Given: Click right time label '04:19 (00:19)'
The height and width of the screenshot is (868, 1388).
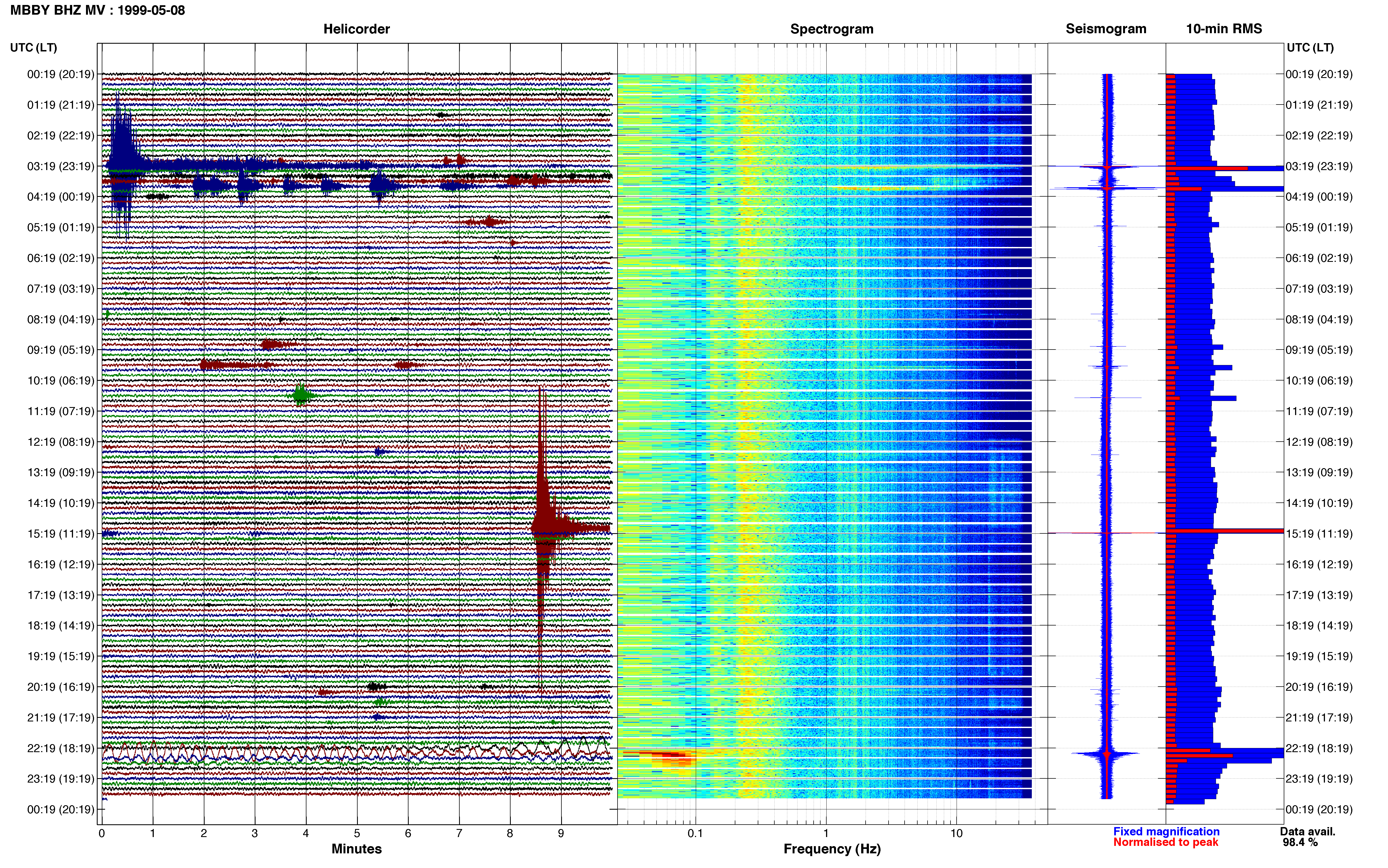Looking at the screenshot, I should pyautogui.click(x=1319, y=197).
